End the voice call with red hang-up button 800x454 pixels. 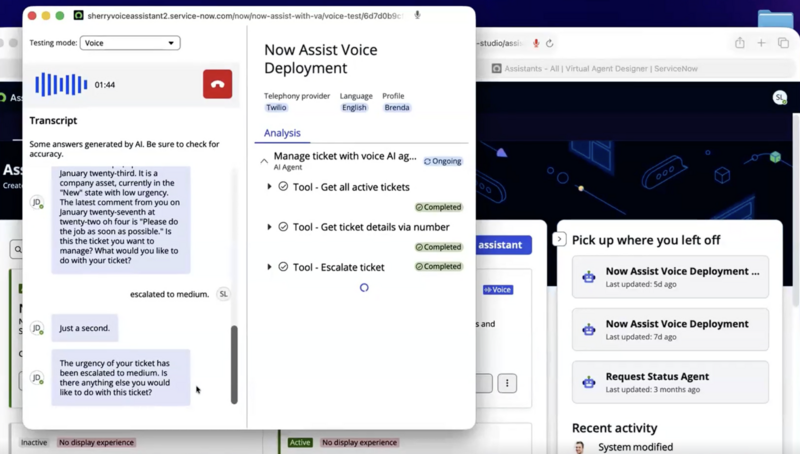click(217, 84)
